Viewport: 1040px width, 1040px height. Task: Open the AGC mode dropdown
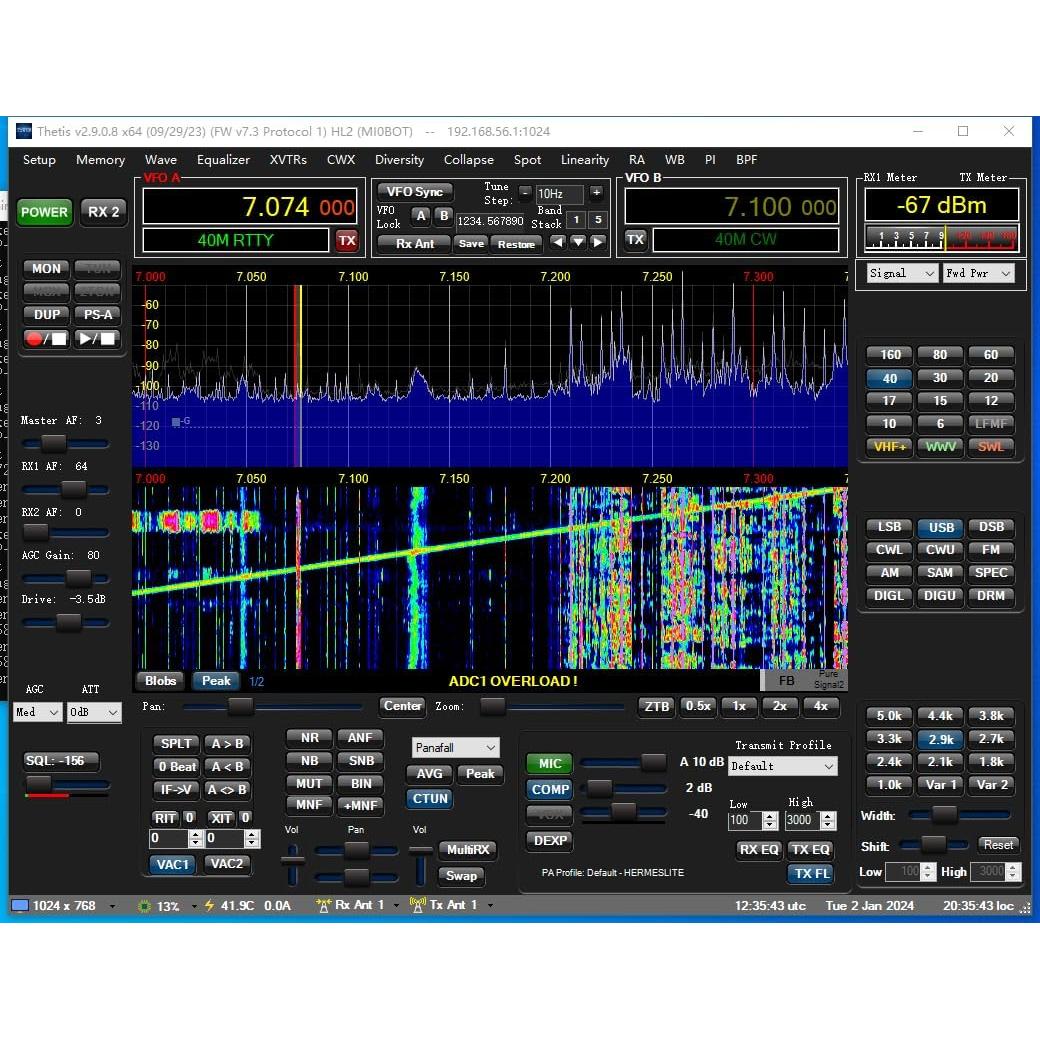tap(38, 712)
